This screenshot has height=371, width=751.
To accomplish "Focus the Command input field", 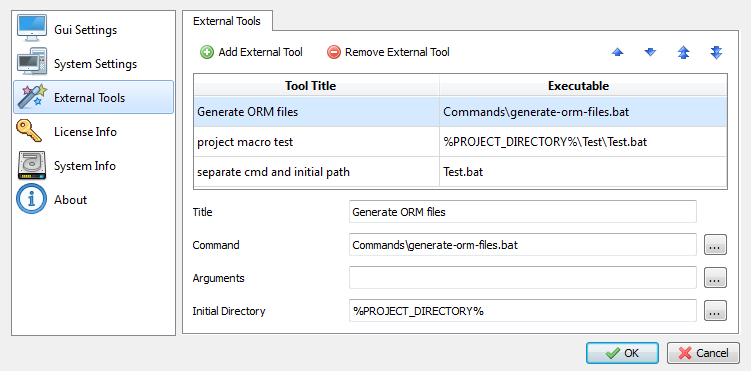I will click(523, 245).
